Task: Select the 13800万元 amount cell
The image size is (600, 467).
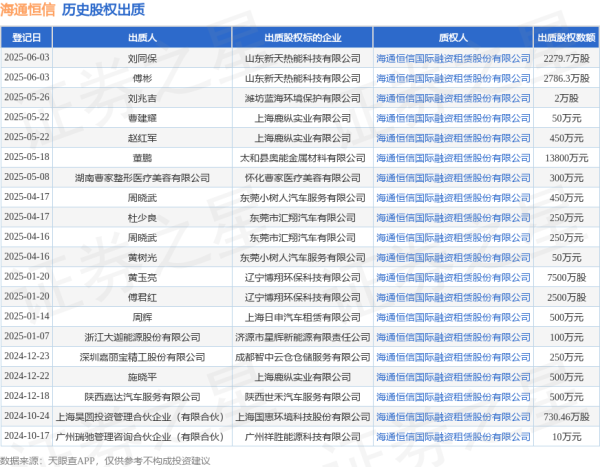Action: tap(566, 157)
